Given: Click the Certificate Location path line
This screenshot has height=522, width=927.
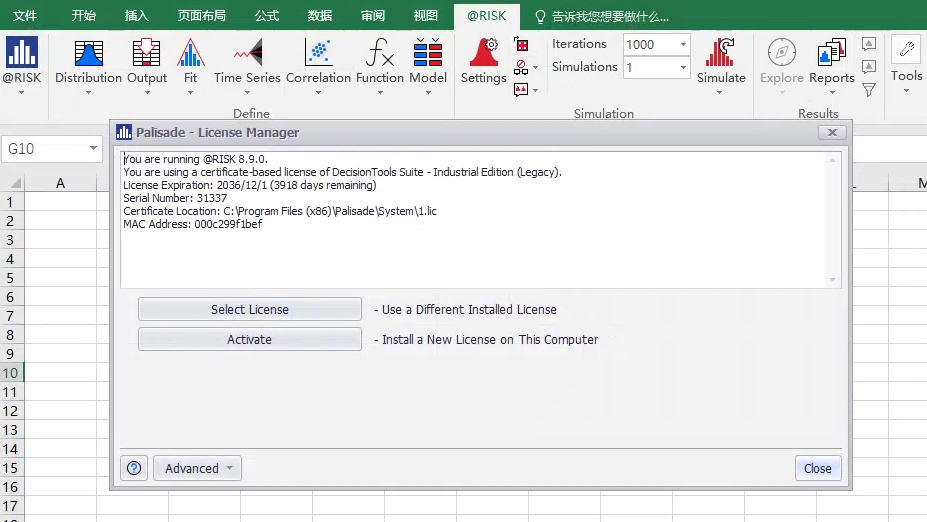Looking at the screenshot, I should coord(280,211).
